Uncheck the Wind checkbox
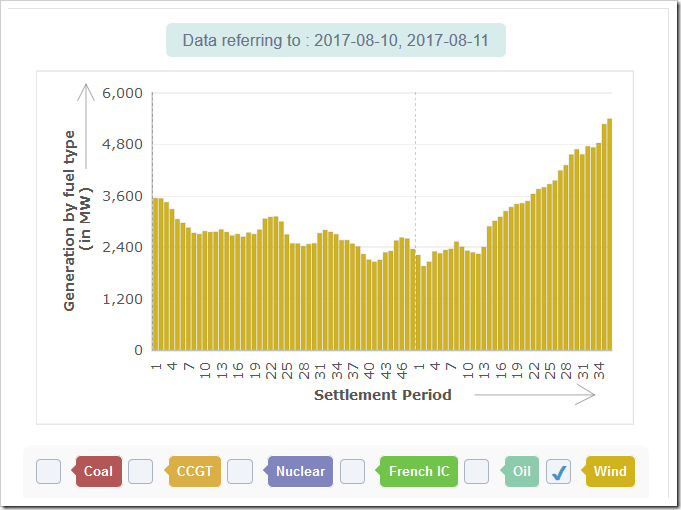The width and height of the screenshot is (681, 510). coord(560,472)
